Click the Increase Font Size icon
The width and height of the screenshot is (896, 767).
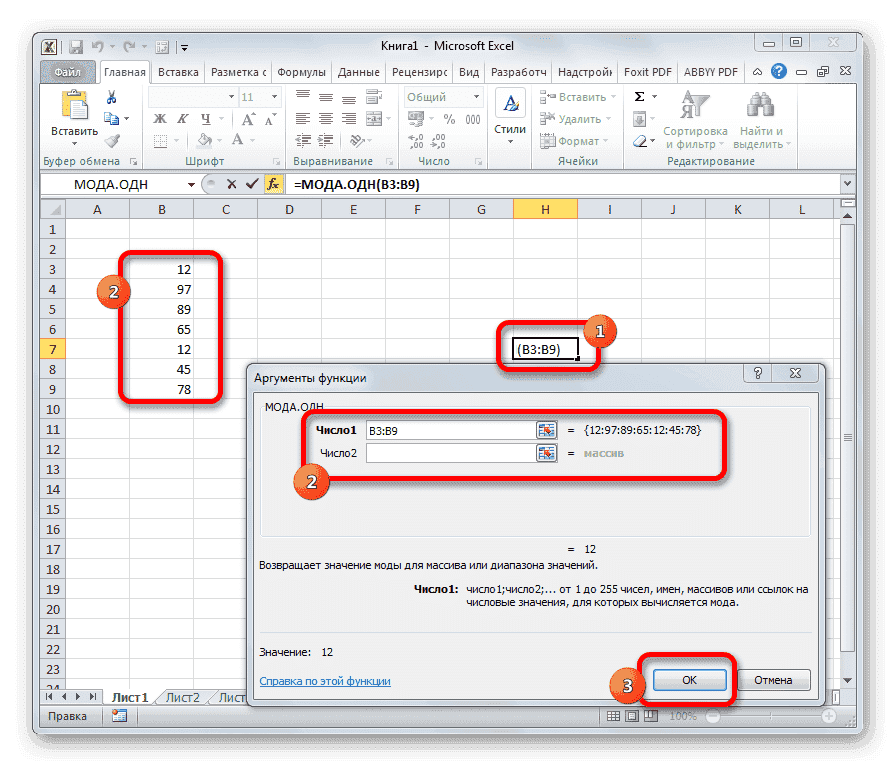[x=249, y=117]
